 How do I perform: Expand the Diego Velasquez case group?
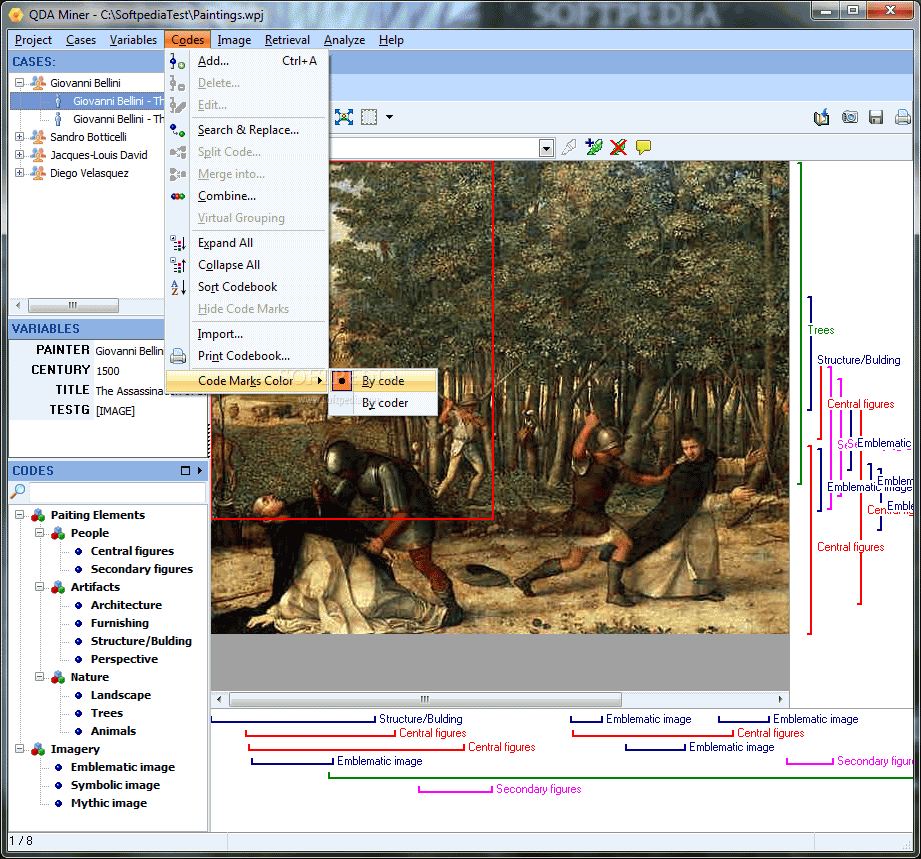[x=19, y=173]
